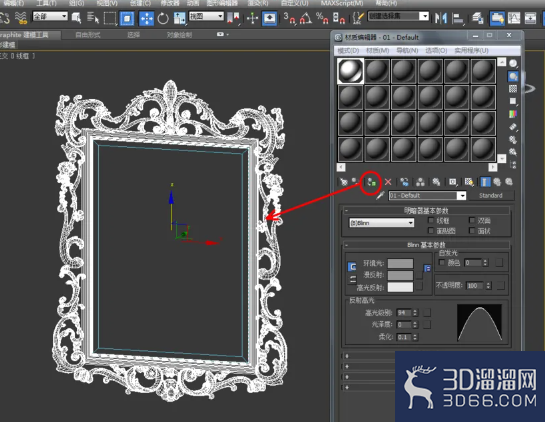Reset material with the red X icon

[x=388, y=182]
